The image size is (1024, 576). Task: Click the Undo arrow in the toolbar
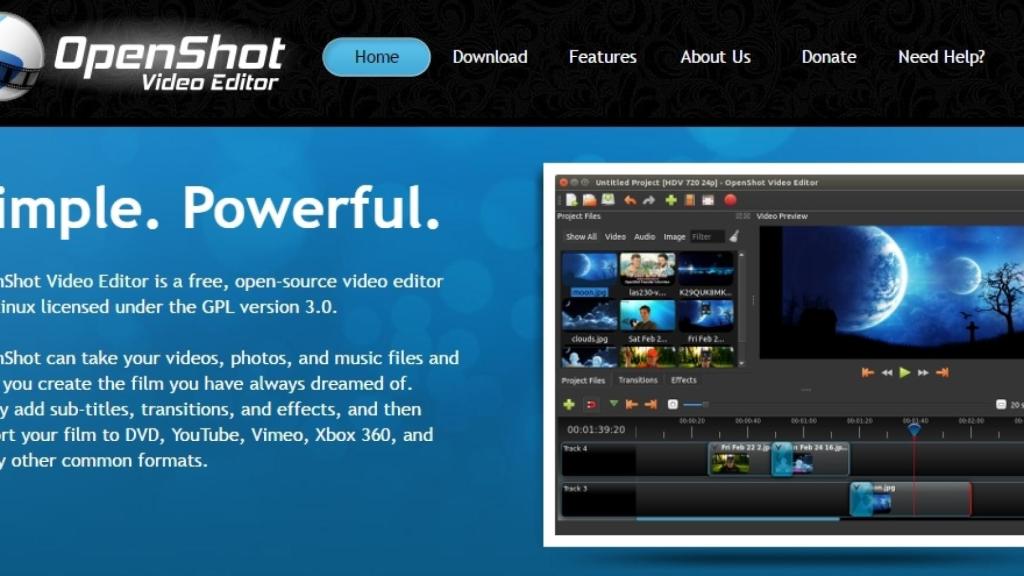click(x=630, y=201)
